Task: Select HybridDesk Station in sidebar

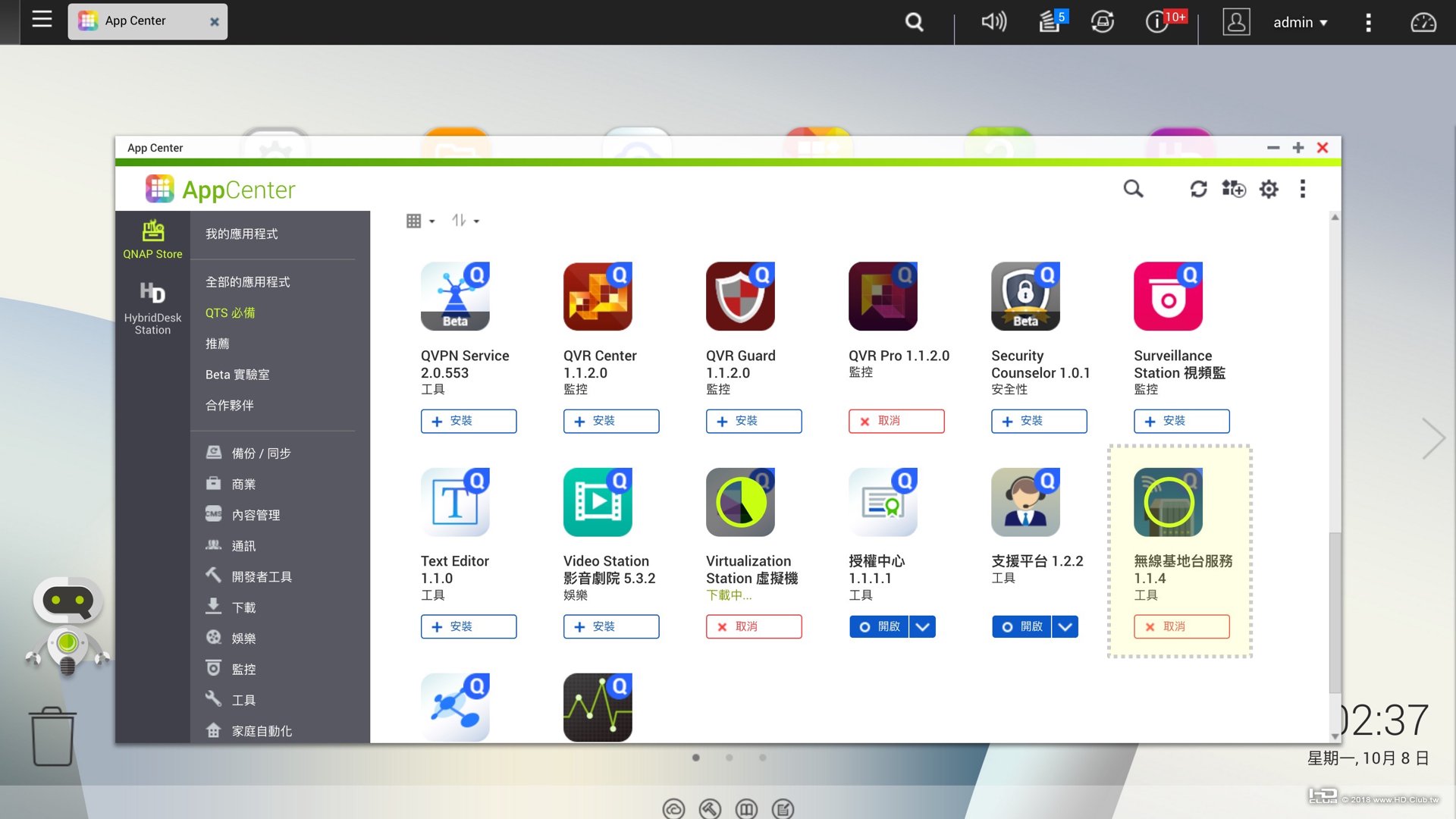Action: click(152, 308)
